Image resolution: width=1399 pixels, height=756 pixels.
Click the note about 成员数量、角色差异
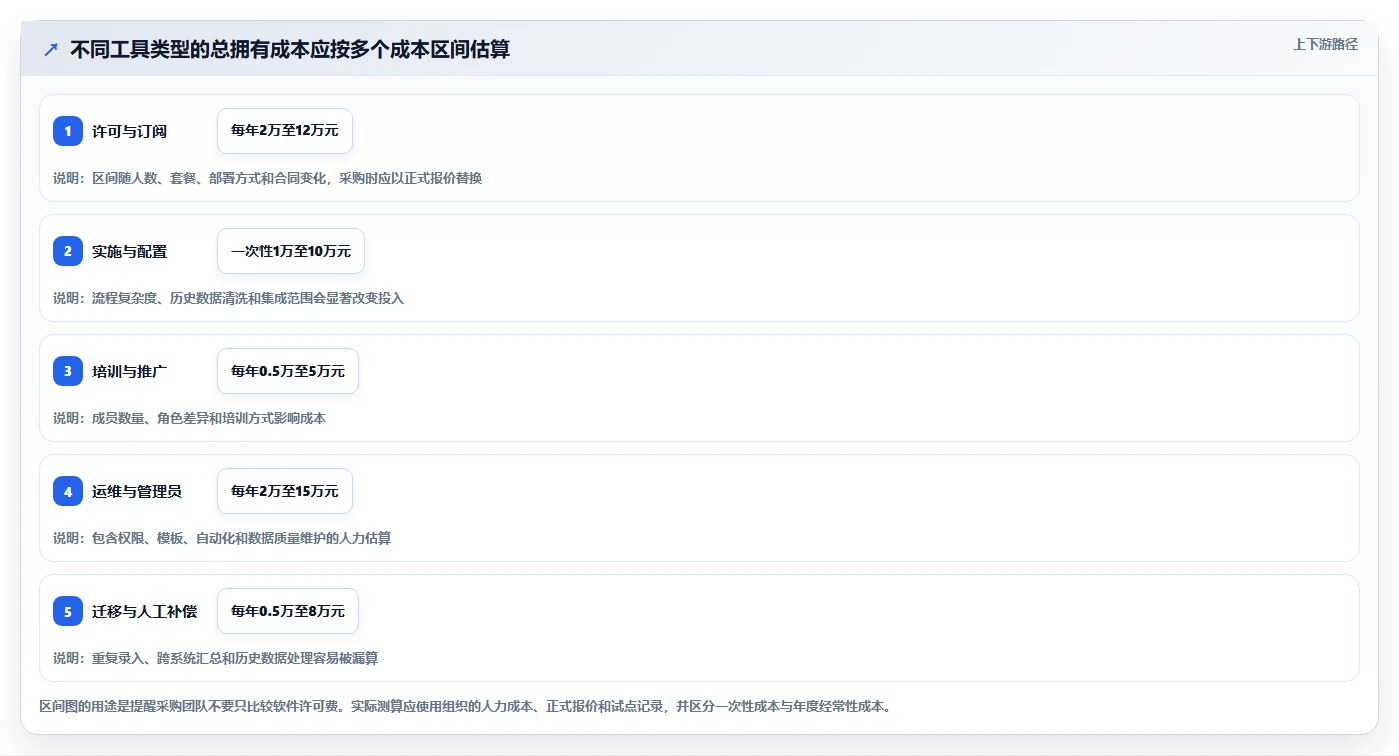coord(190,418)
